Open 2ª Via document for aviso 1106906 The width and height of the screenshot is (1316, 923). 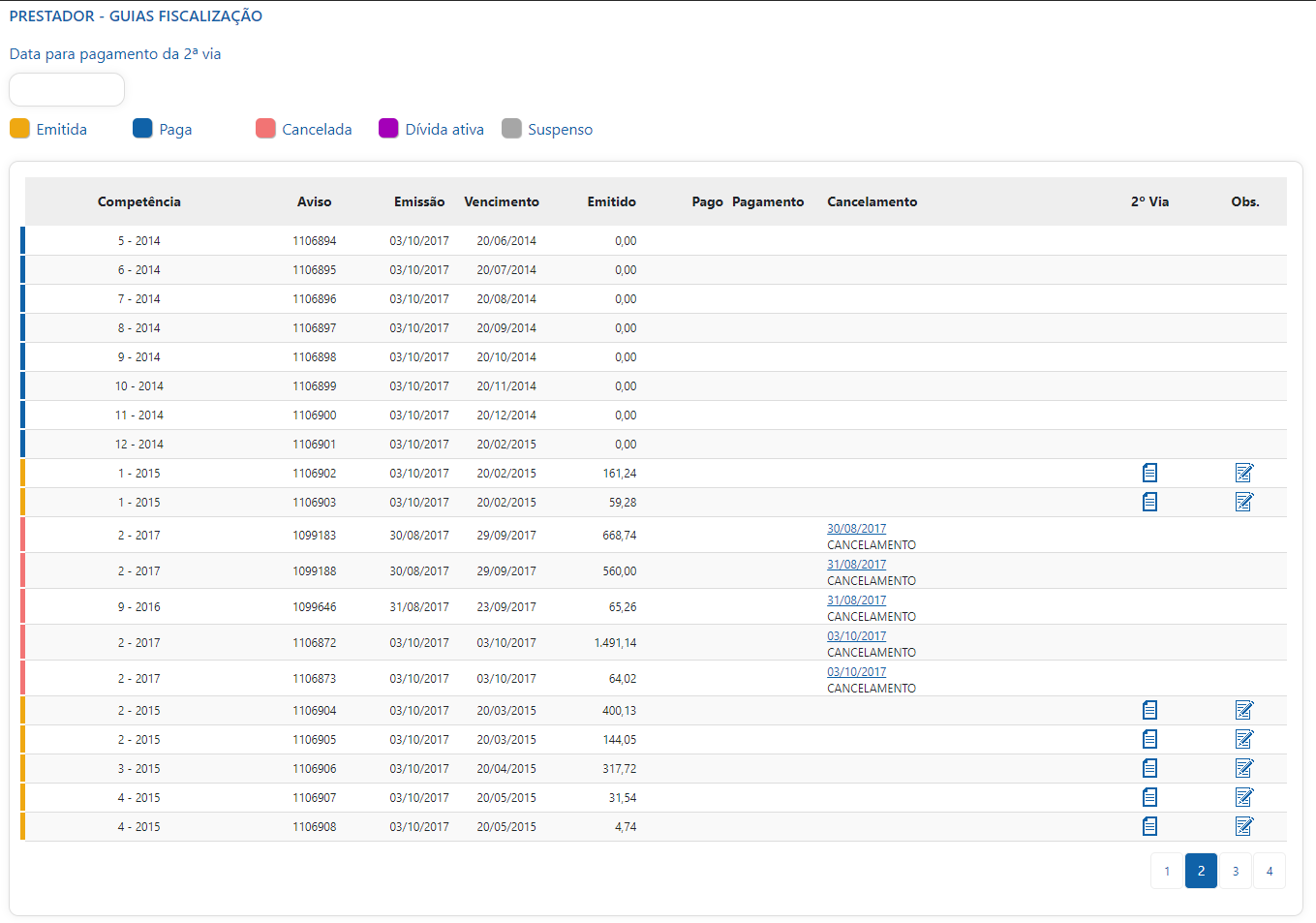point(1149,768)
